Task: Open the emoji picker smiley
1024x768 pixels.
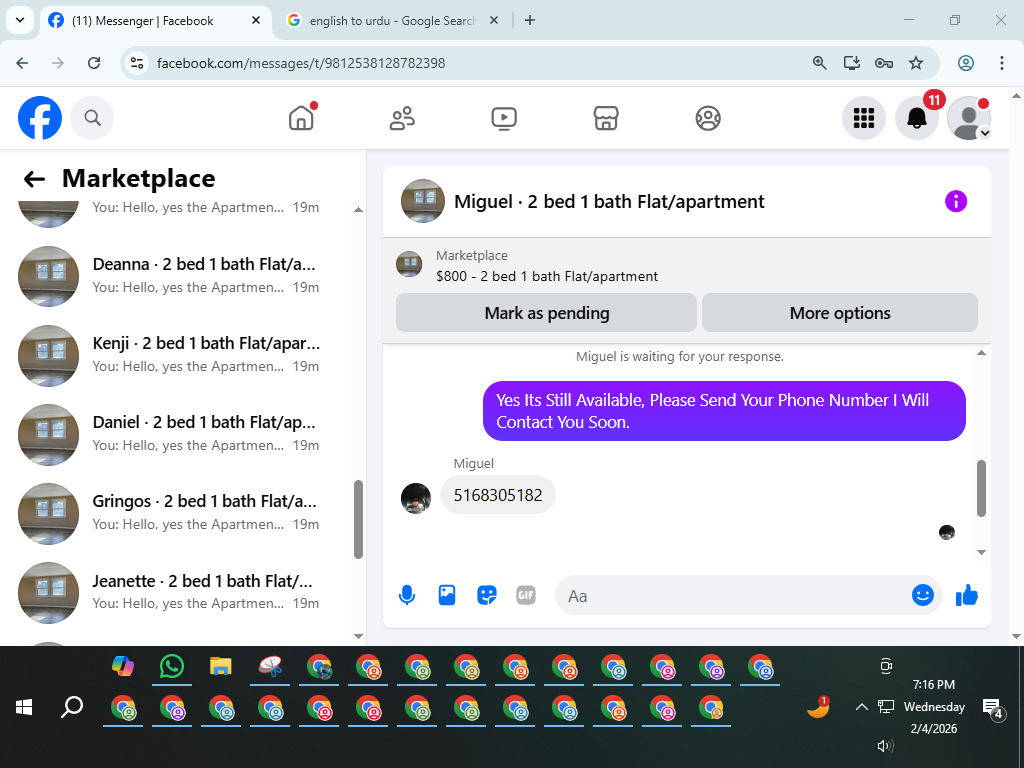Action: (922, 595)
